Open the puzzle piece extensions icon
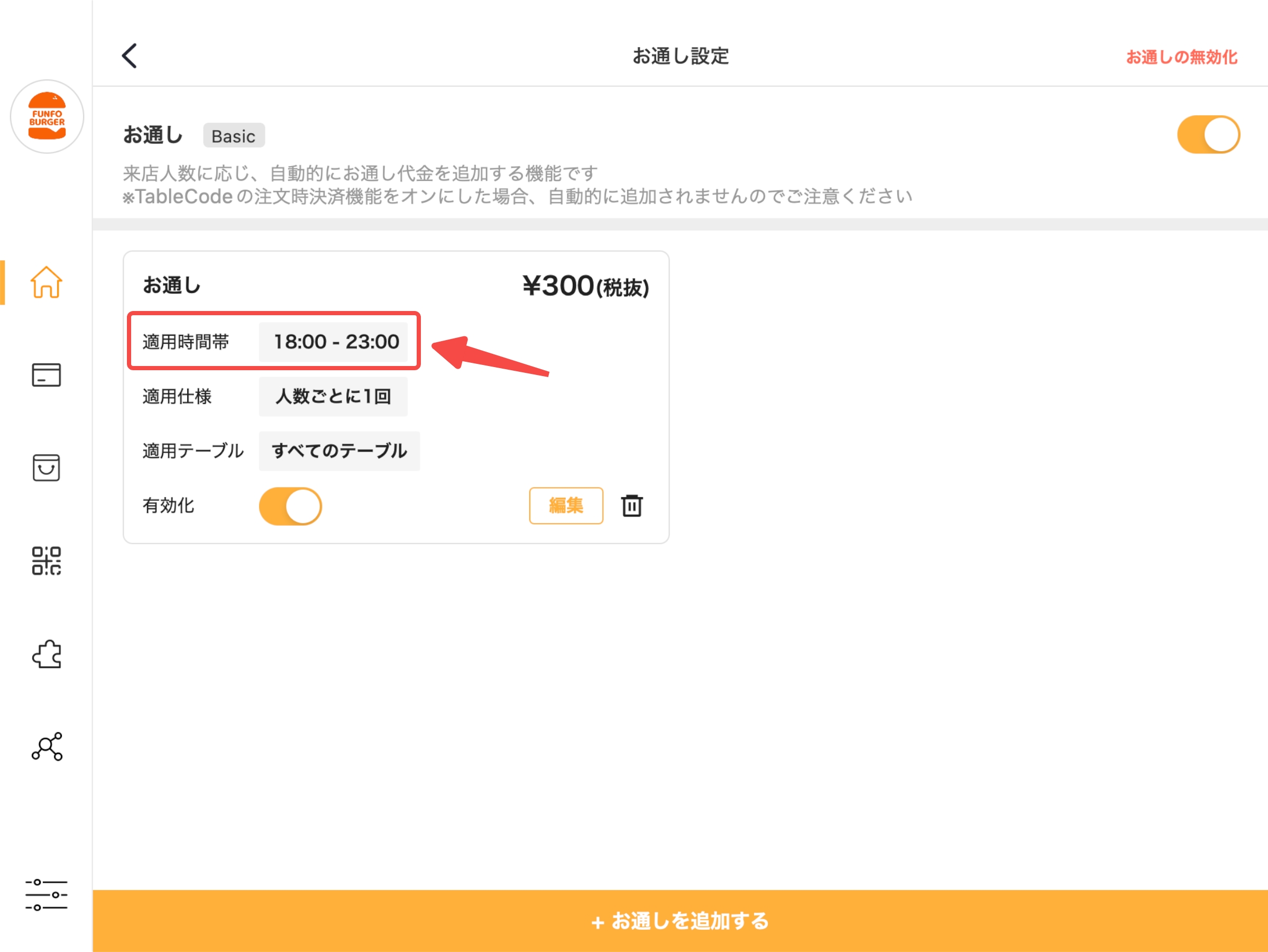This screenshot has width=1268, height=952. click(47, 654)
